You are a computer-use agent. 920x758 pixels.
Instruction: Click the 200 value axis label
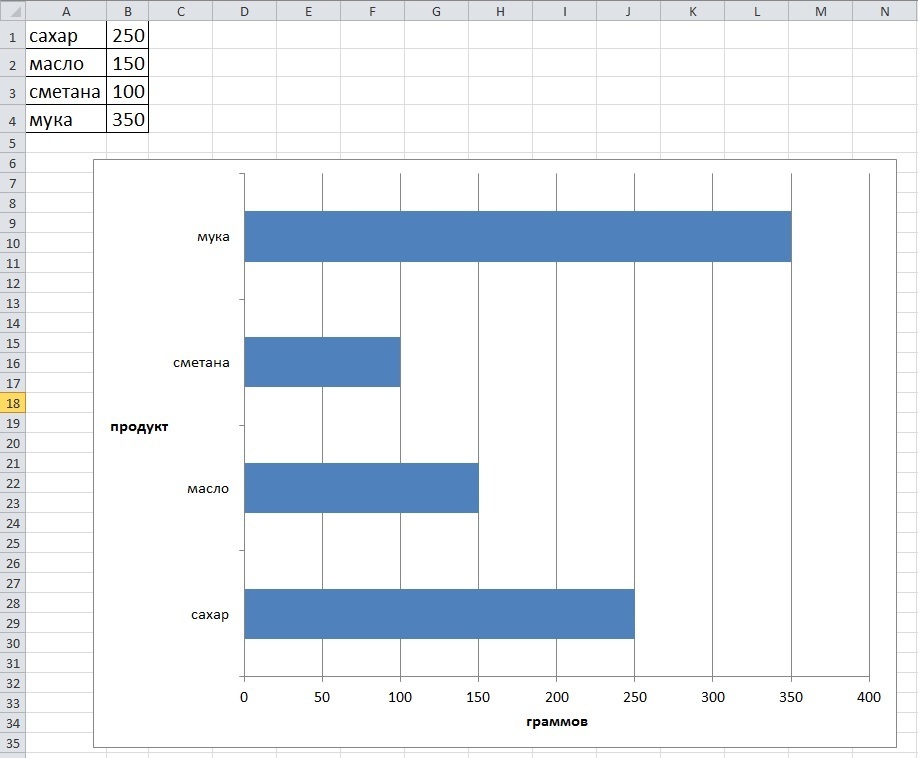(x=557, y=697)
